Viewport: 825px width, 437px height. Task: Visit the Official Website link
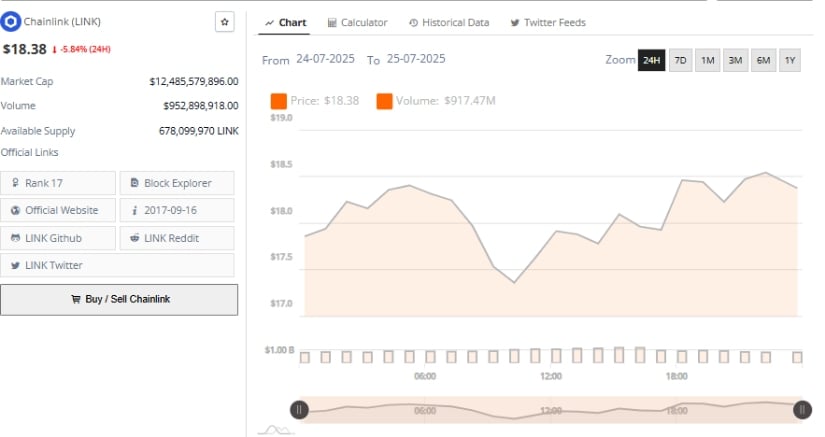pyautogui.click(x=58, y=210)
